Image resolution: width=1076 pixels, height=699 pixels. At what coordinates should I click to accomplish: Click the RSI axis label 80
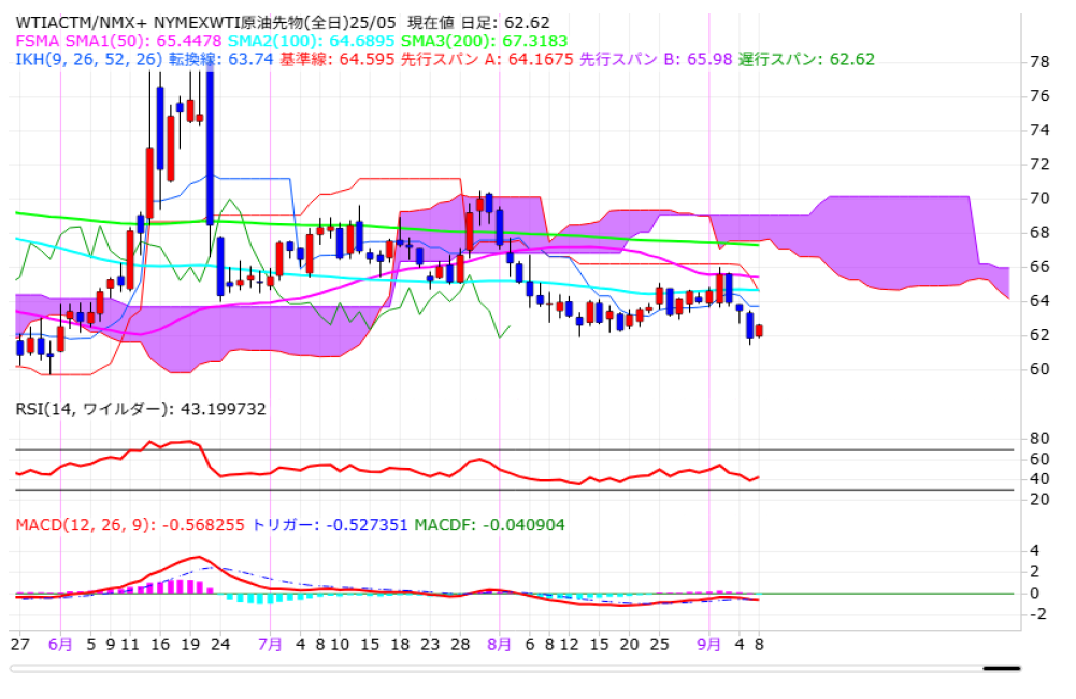pos(1040,438)
